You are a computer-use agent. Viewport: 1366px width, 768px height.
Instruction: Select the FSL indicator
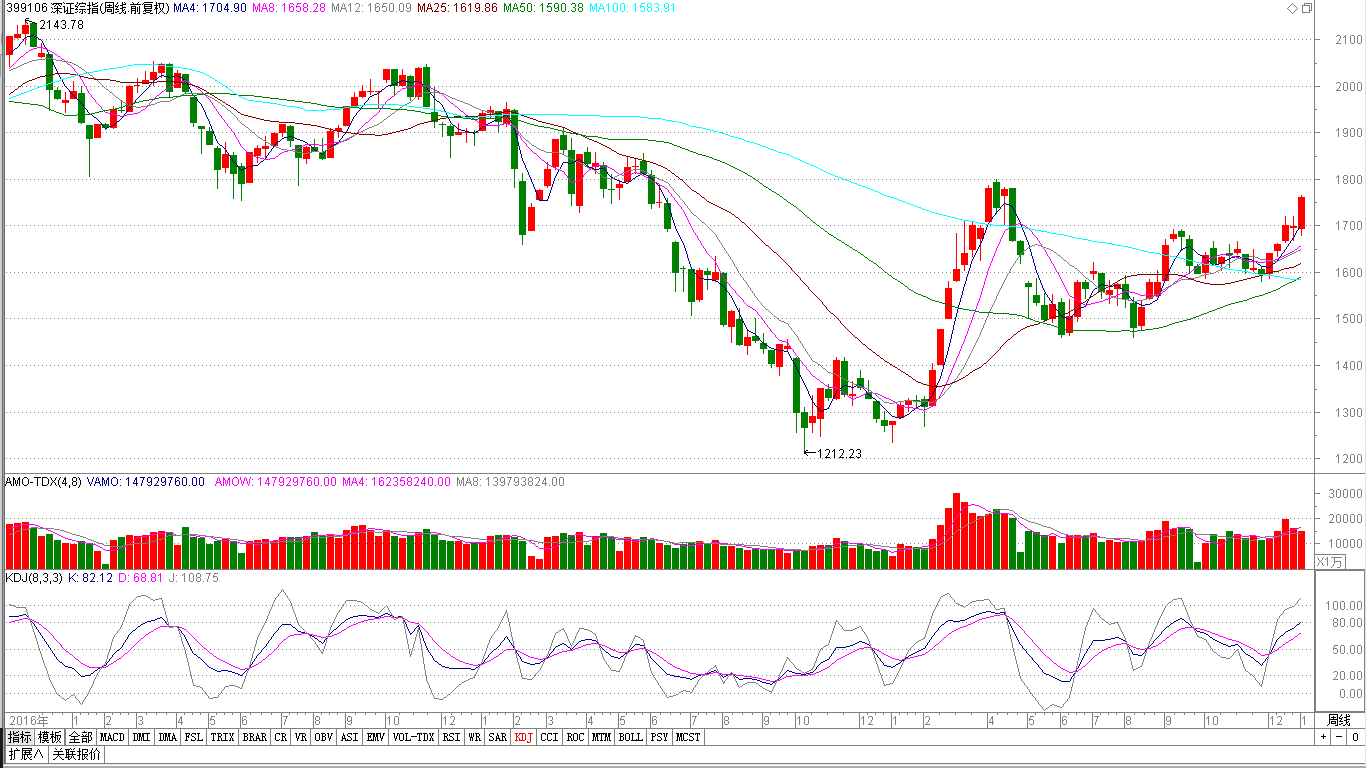point(194,737)
